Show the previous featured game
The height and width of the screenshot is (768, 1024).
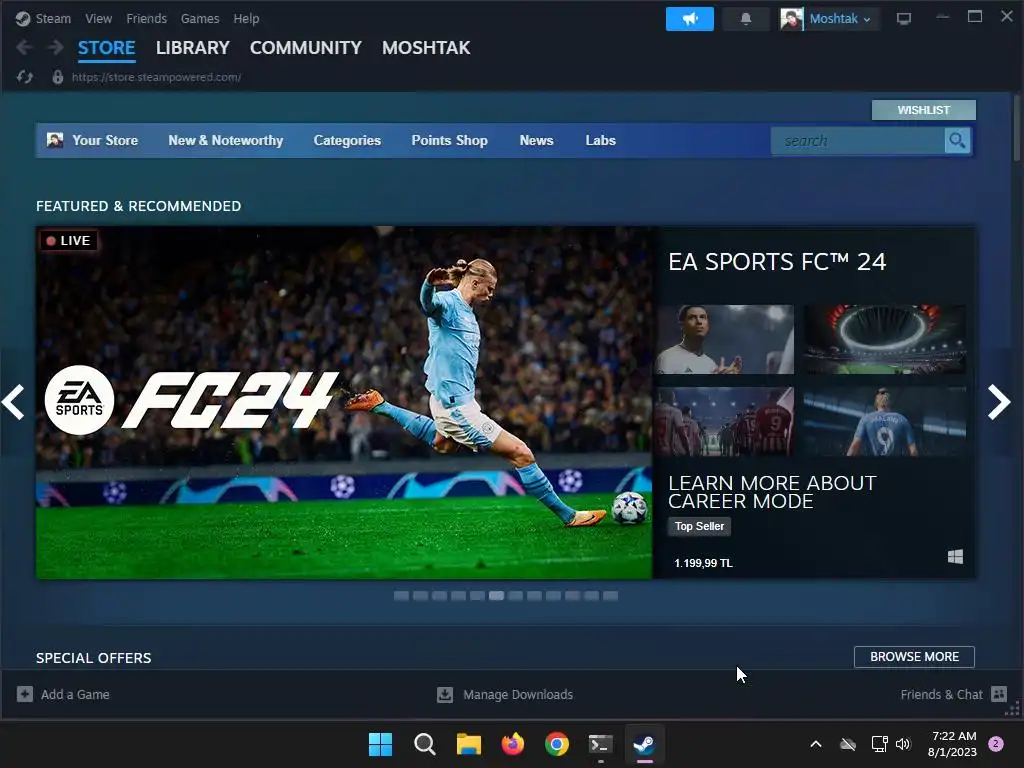coord(13,402)
